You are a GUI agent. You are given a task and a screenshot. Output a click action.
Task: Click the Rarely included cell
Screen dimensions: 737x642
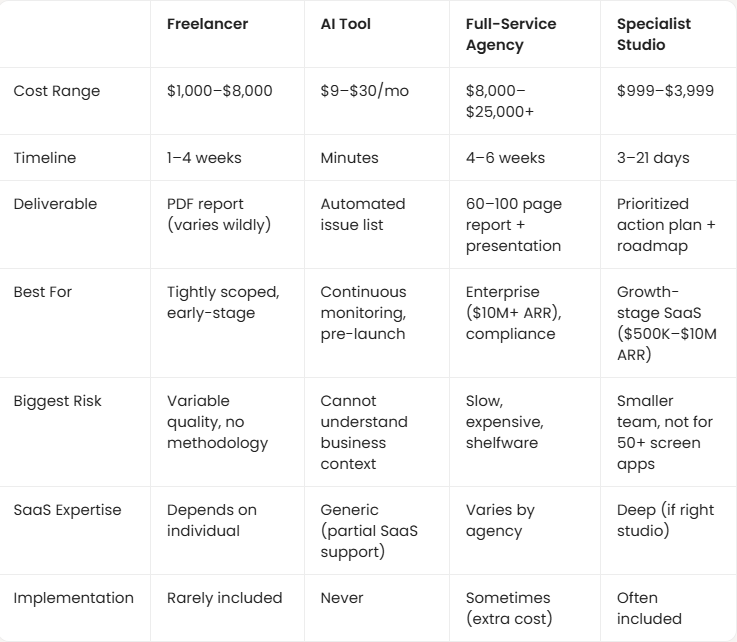coord(224,598)
